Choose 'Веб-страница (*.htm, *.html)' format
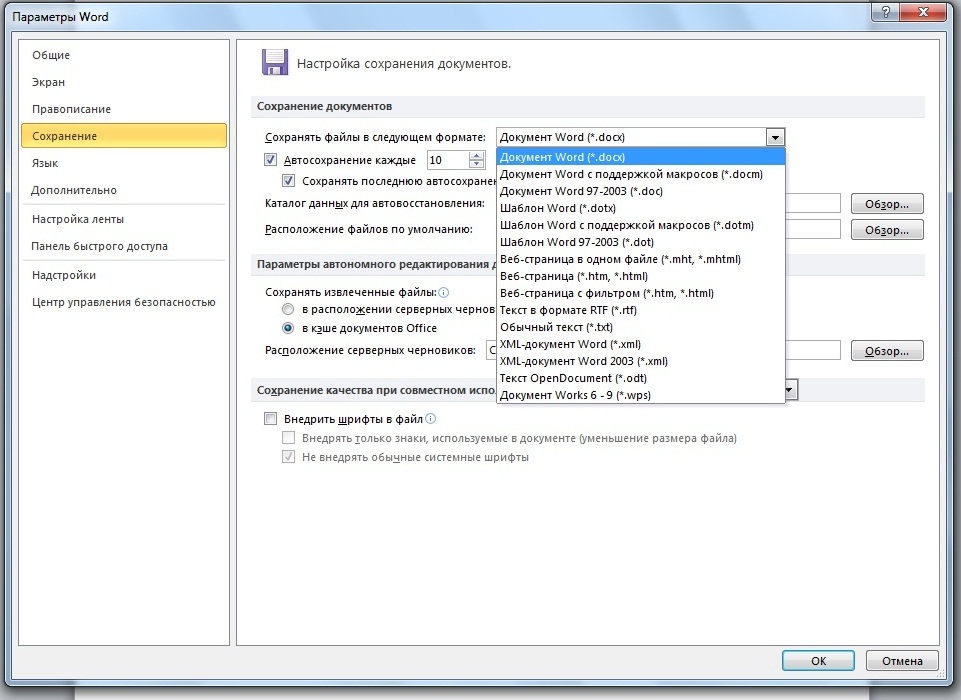Screen dimensions: 961x700 tap(640, 276)
